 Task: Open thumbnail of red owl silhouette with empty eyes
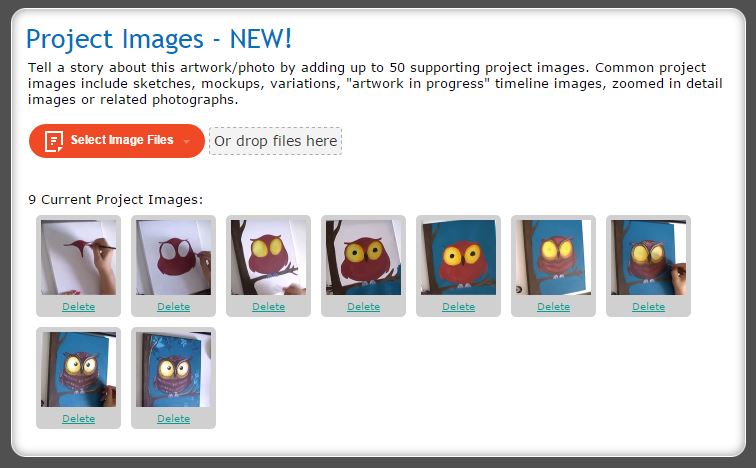click(x=174, y=257)
